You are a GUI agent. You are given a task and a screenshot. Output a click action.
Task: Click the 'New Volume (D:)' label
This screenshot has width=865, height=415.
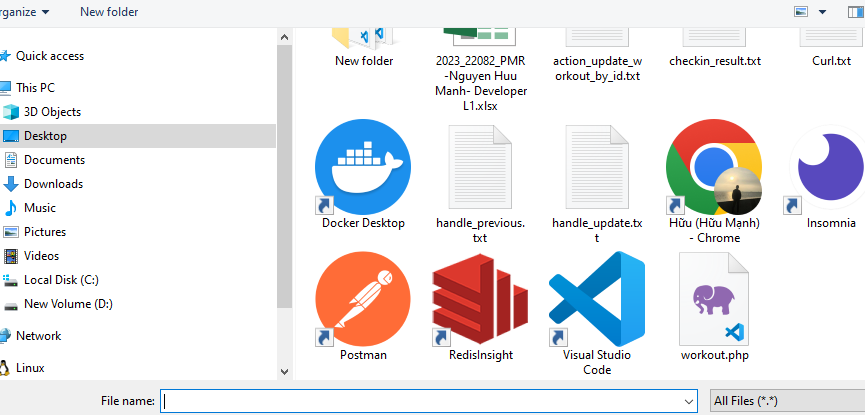point(68,304)
